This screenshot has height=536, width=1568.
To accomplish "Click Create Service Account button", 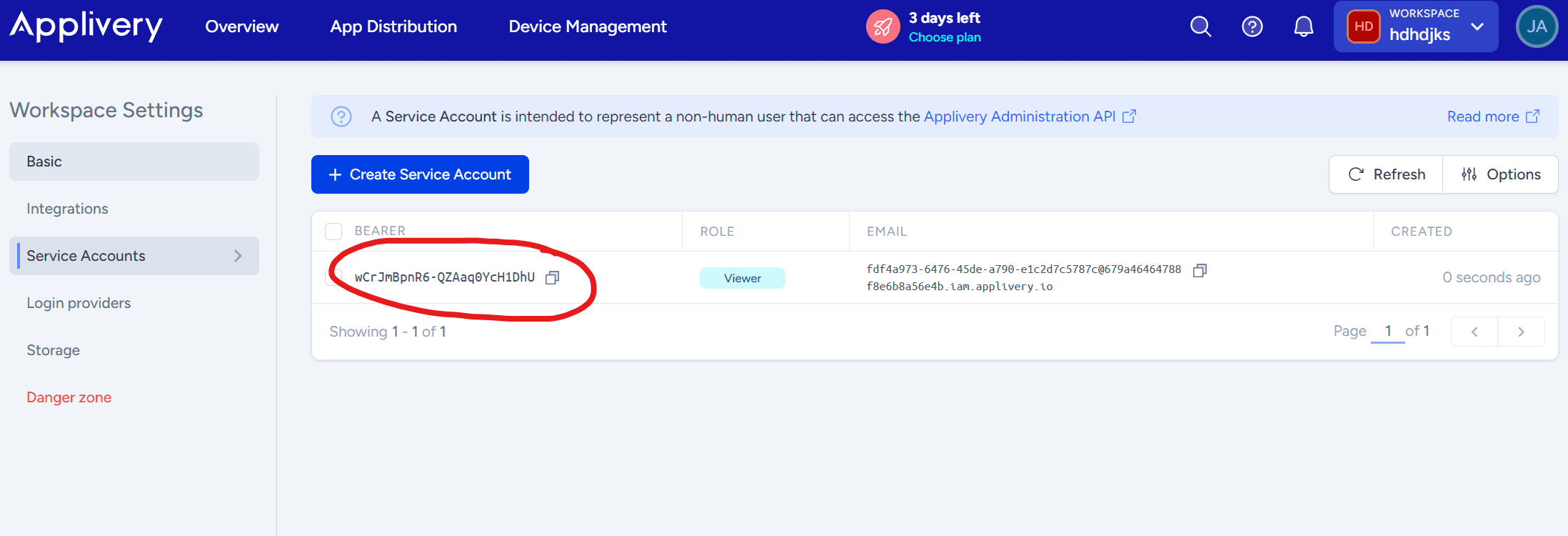I will coord(420,174).
